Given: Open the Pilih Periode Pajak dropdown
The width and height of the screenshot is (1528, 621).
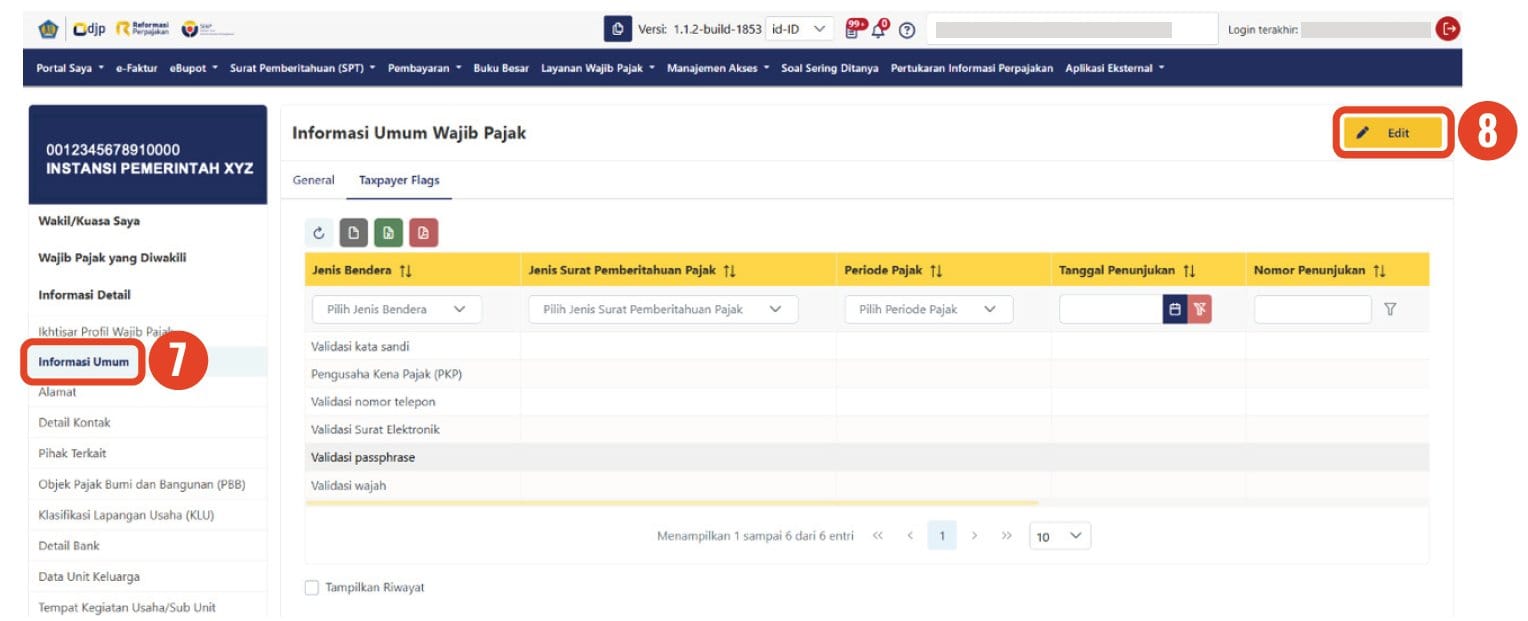Looking at the screenshot, I should tap(928, 310).
